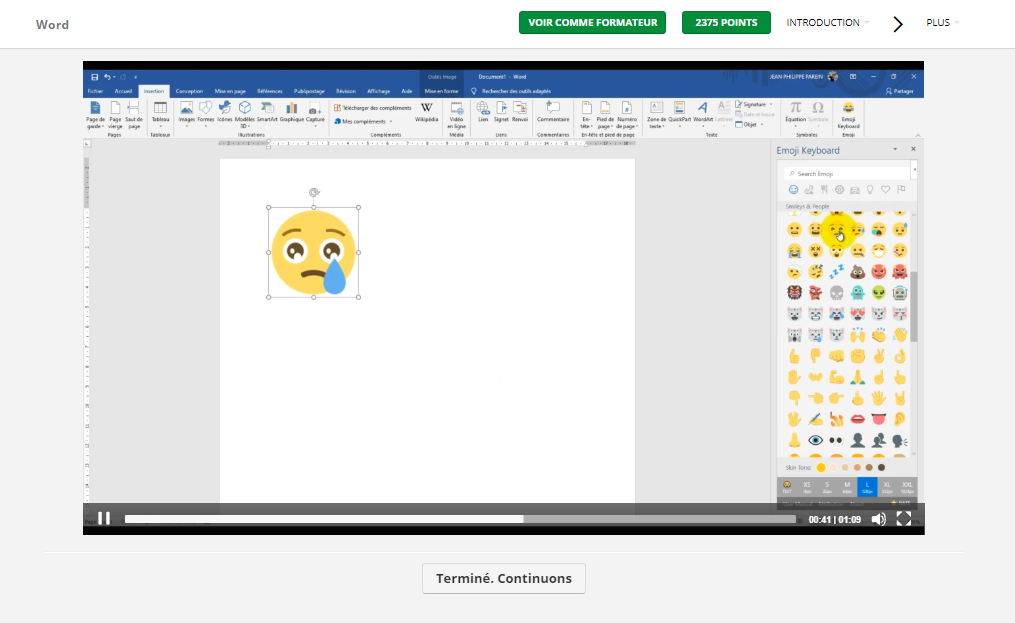This screenshot has width=1015, height=623.
Task: Click the SmartArt icon in Illustrations
Action: [x=267, y=110]
